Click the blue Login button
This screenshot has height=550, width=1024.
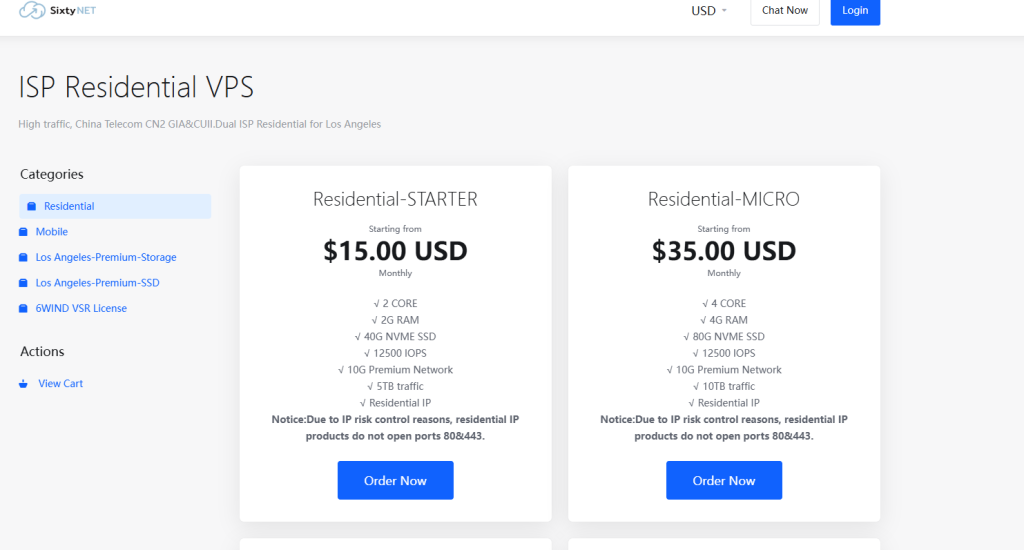tap(855, 11)
